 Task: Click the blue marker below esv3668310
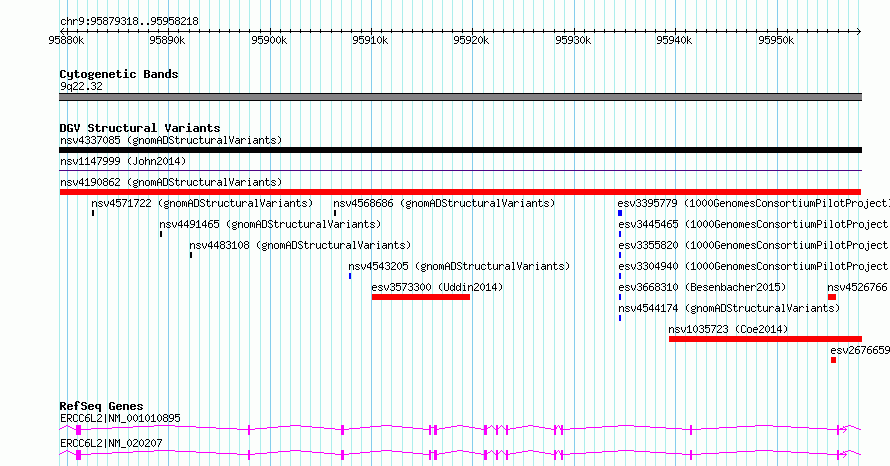pyautogui.click(x=620, y=297)
